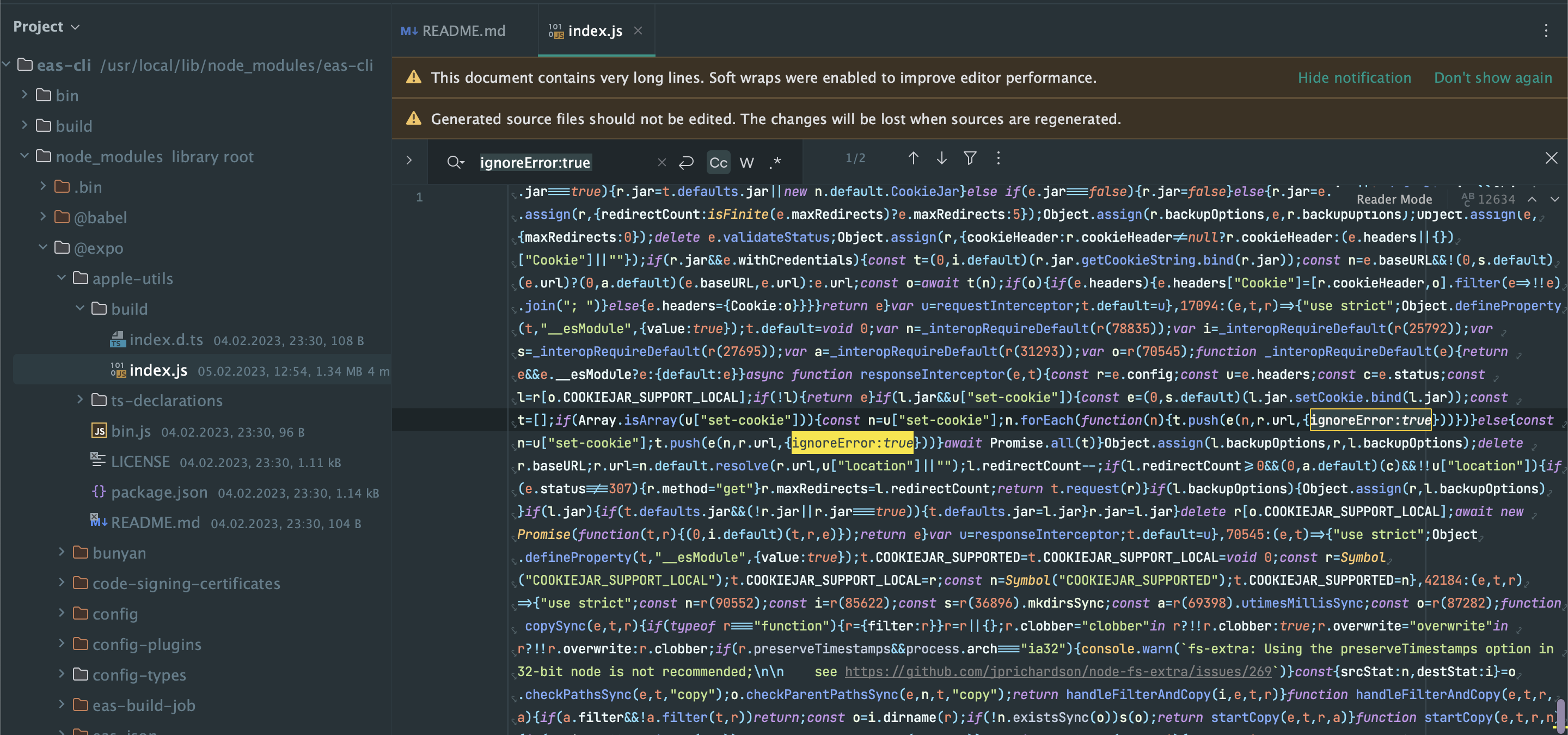
Task: Toggle Match Case (Cc) option
Action: coord(718,162)
